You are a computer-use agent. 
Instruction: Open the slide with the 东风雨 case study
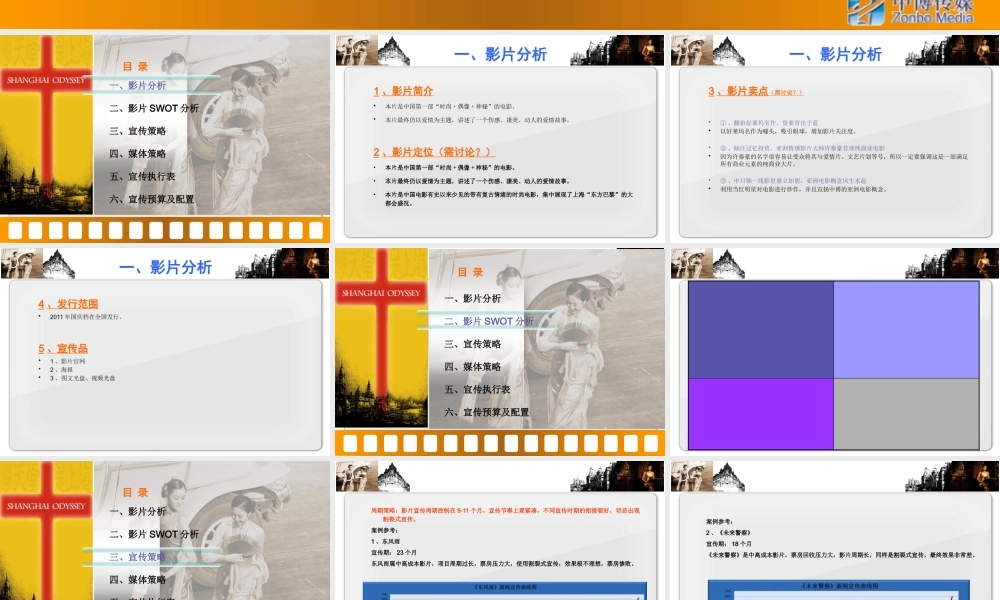click(500, 530)
